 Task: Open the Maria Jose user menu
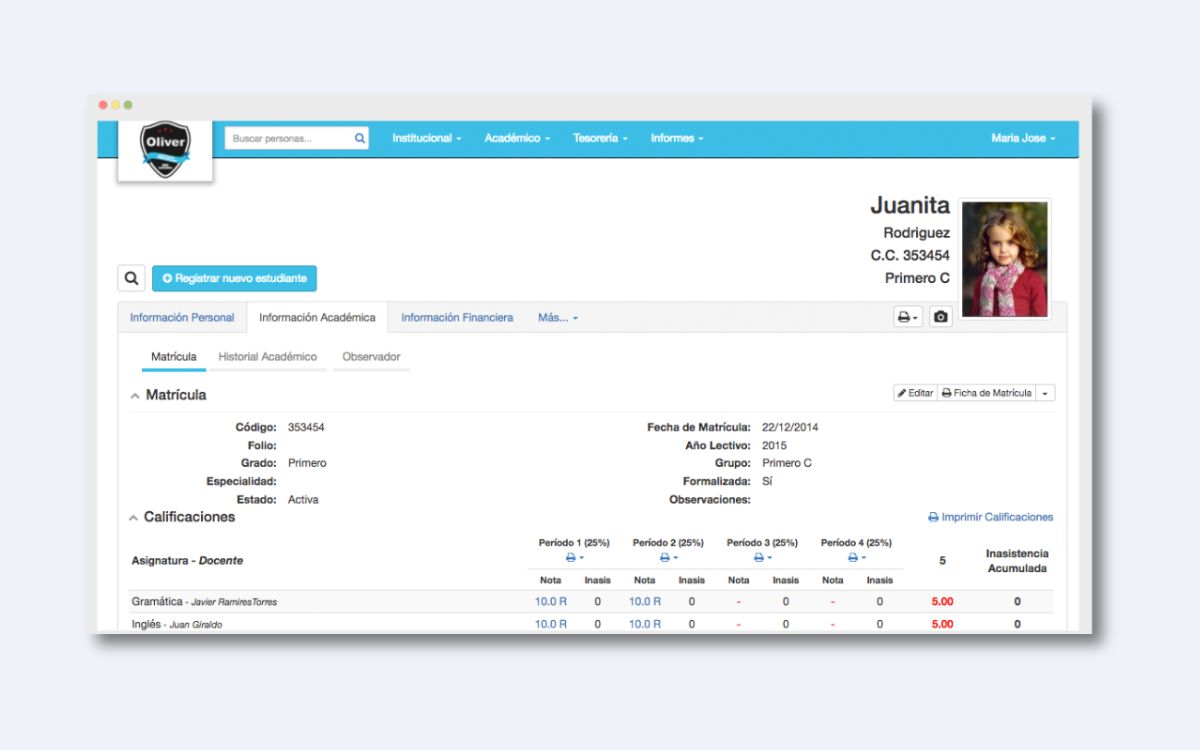click(x=1023, y=138)
